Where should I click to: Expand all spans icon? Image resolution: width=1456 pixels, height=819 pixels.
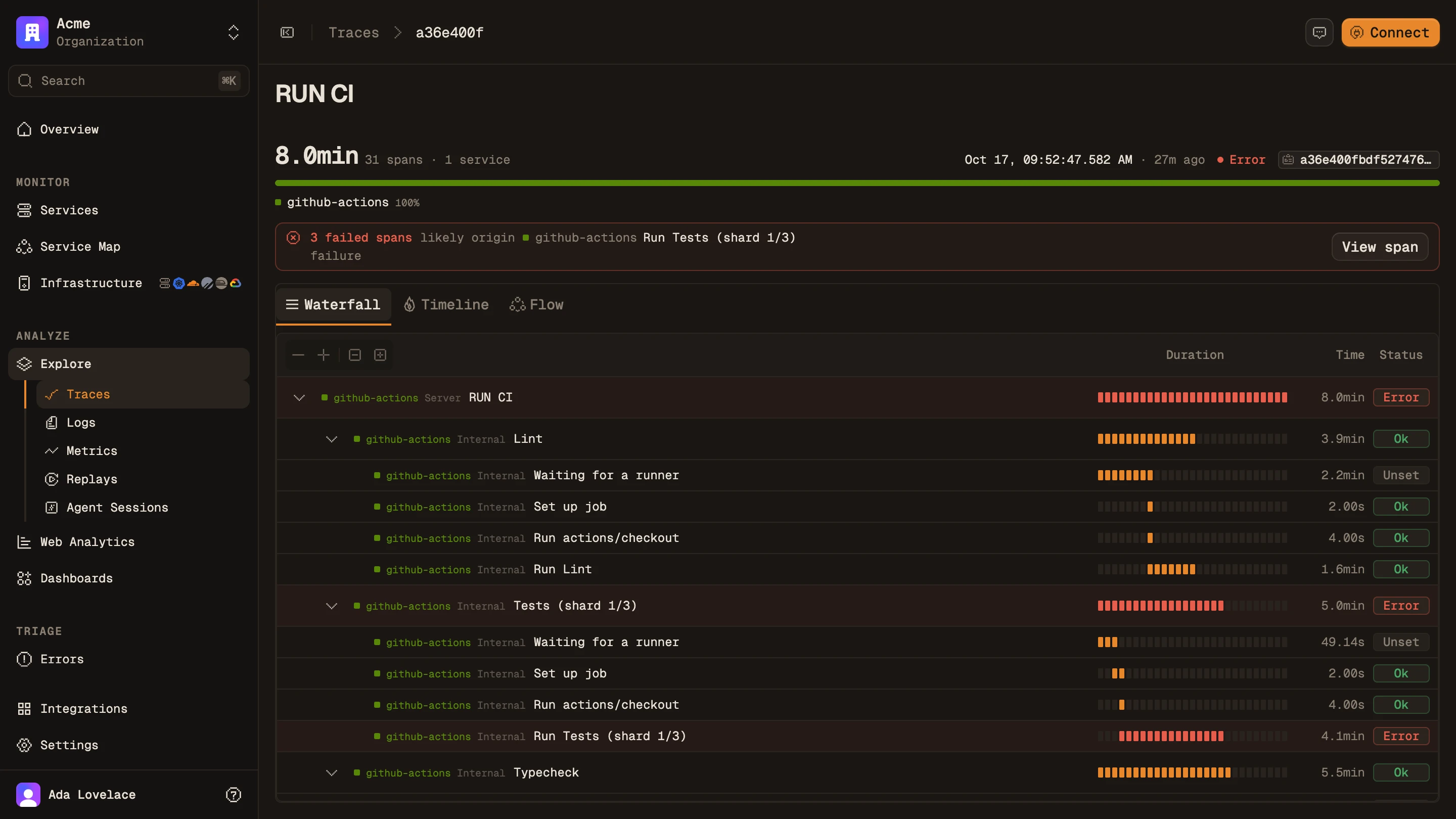pos(380,355)
